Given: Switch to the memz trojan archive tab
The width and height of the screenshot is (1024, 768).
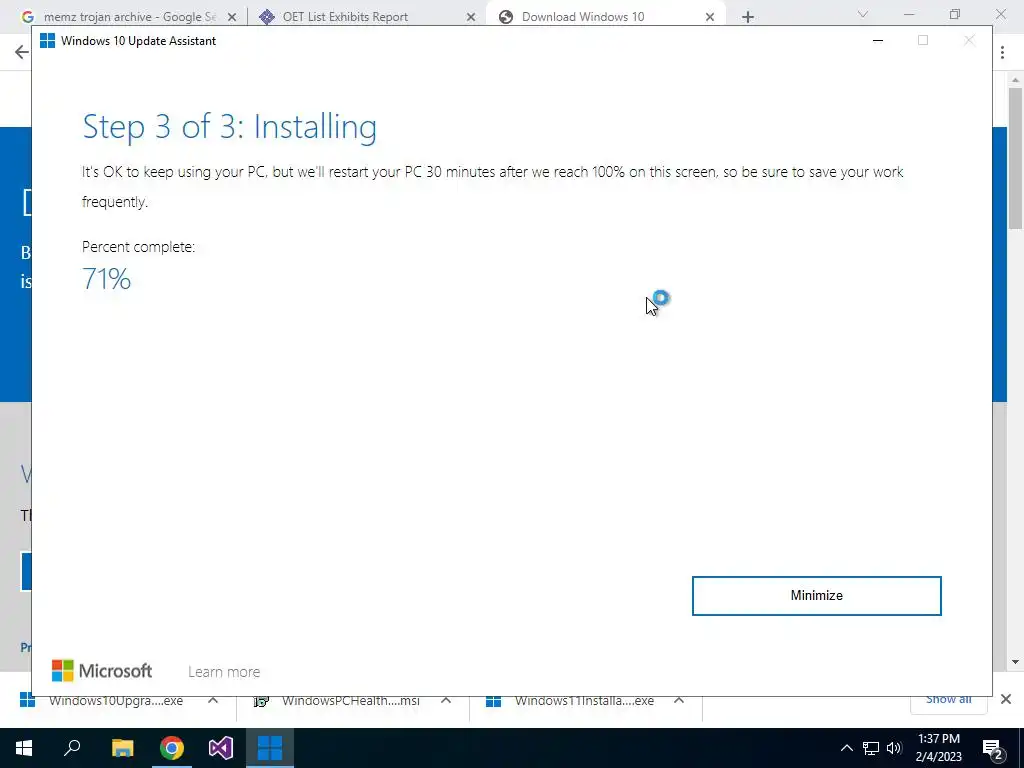Looking at the screenshot, I should tap(129, 17).
